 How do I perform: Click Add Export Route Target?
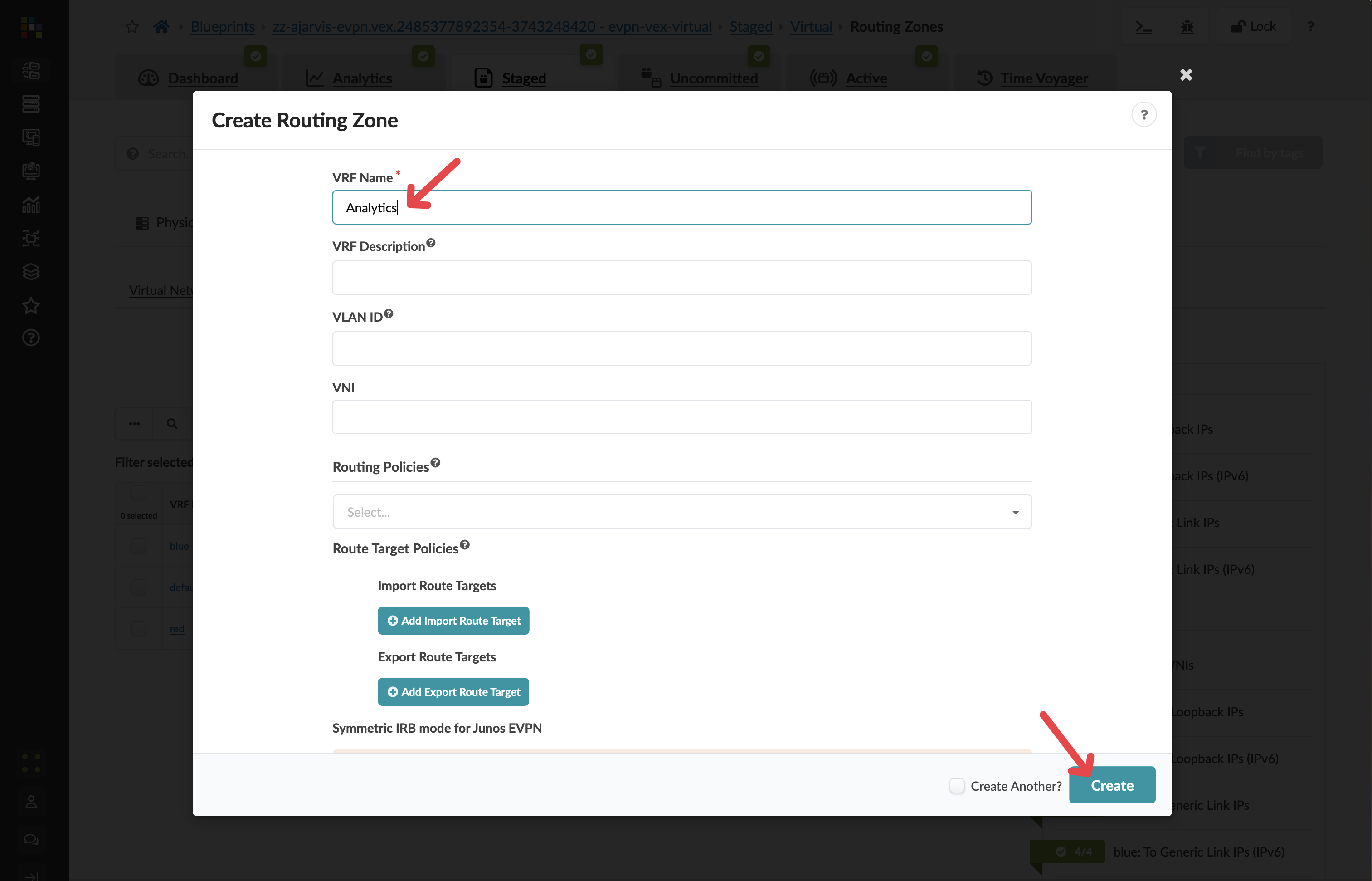pos(453,692)
